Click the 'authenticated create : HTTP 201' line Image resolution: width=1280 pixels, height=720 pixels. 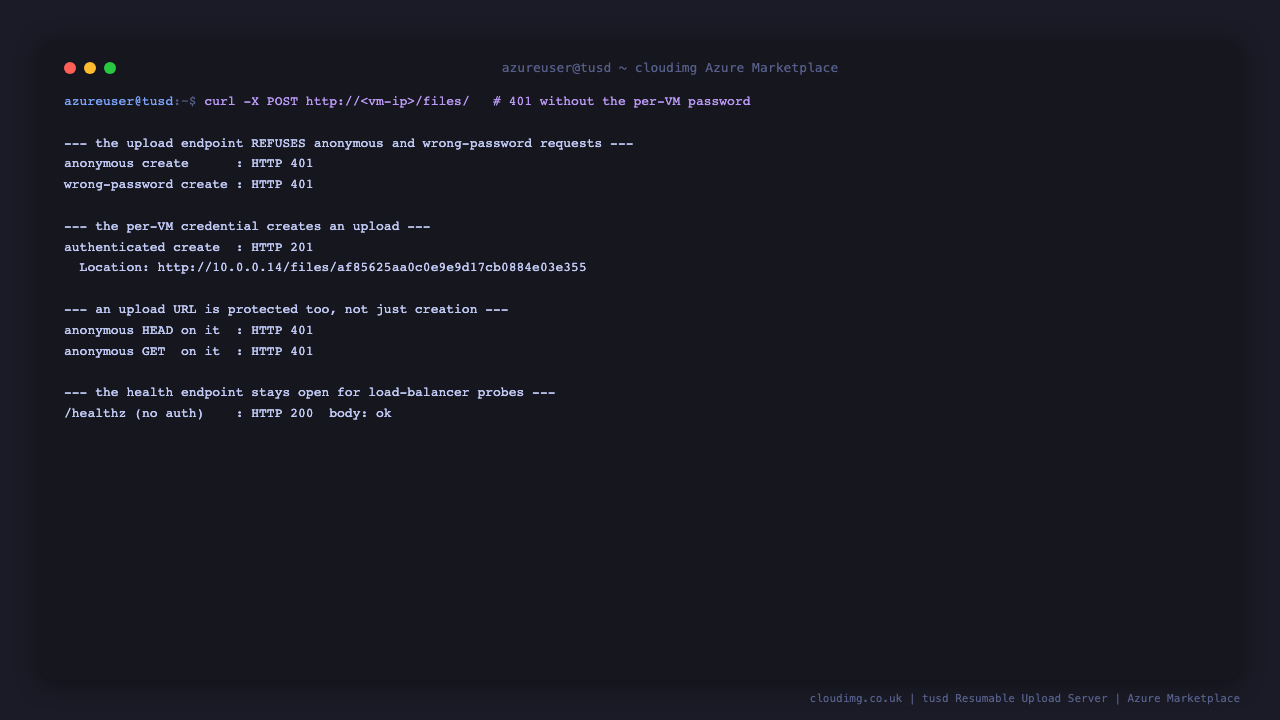[189, 248]
